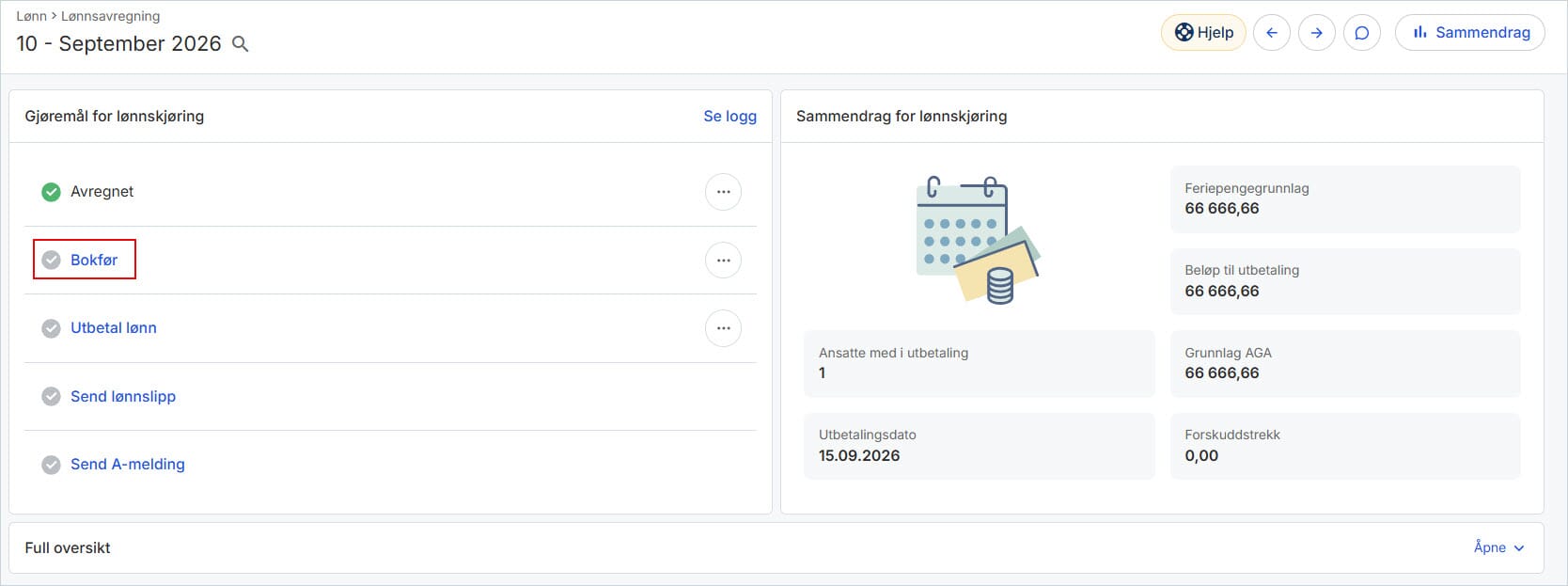This screenshot has width=1568, height=586.
Task: Click the Bokfør task link
Action: (x=94, y=260)
